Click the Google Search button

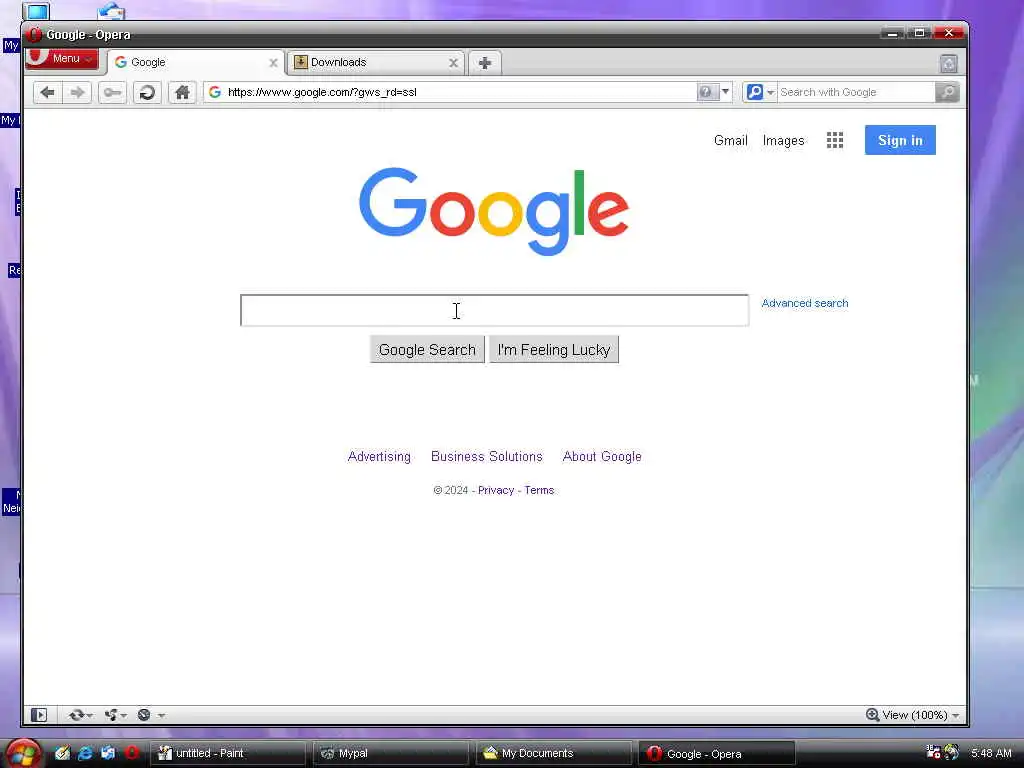pos(427,349)
